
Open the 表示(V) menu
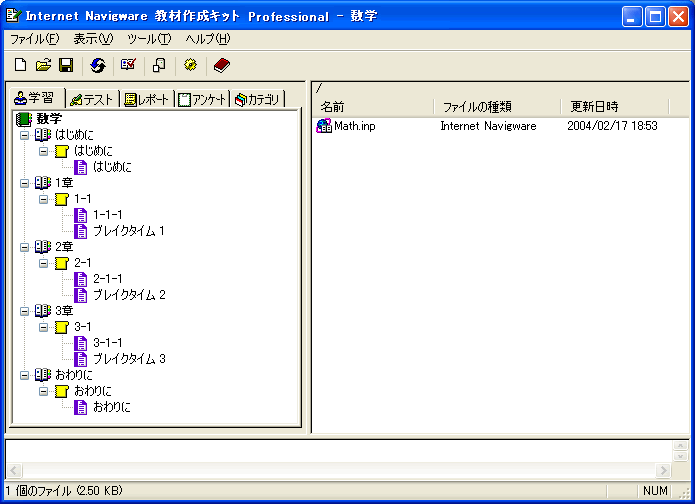point(93,39)
